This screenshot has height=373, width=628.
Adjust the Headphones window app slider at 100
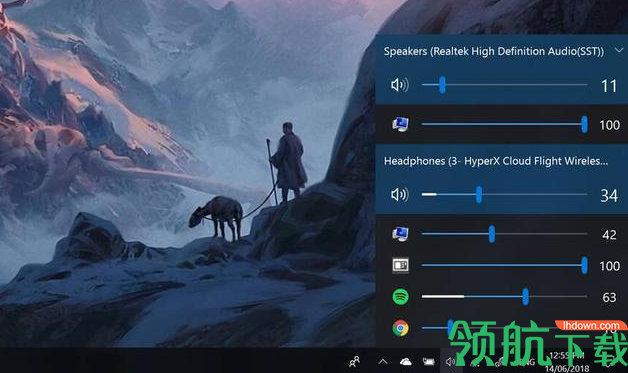click(x=505, y=265)
